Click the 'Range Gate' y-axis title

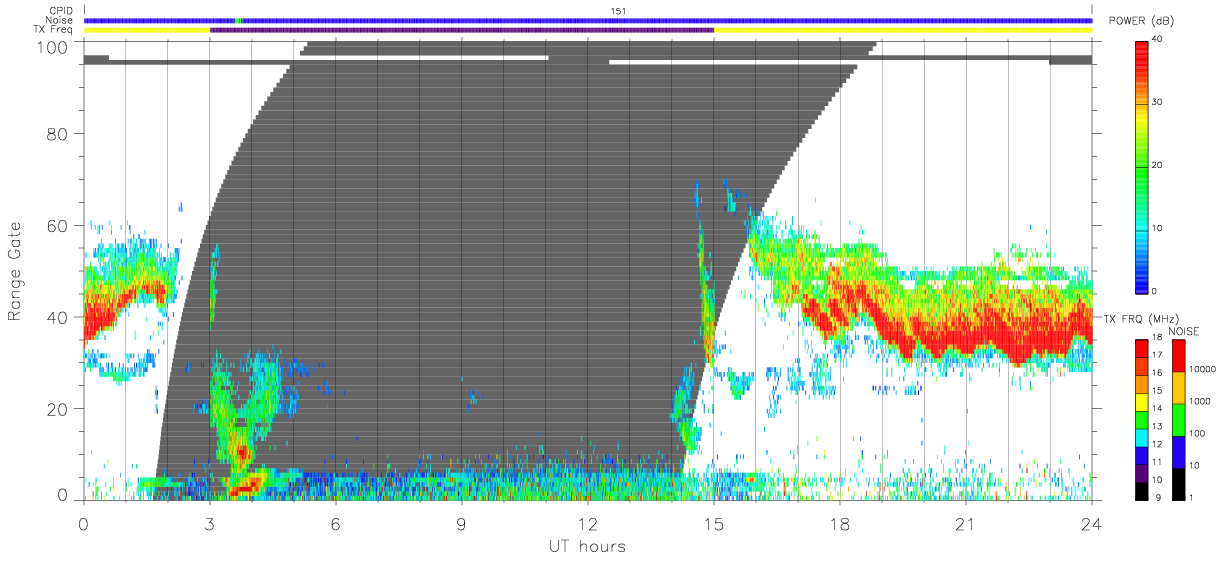(x=15, y=270)
